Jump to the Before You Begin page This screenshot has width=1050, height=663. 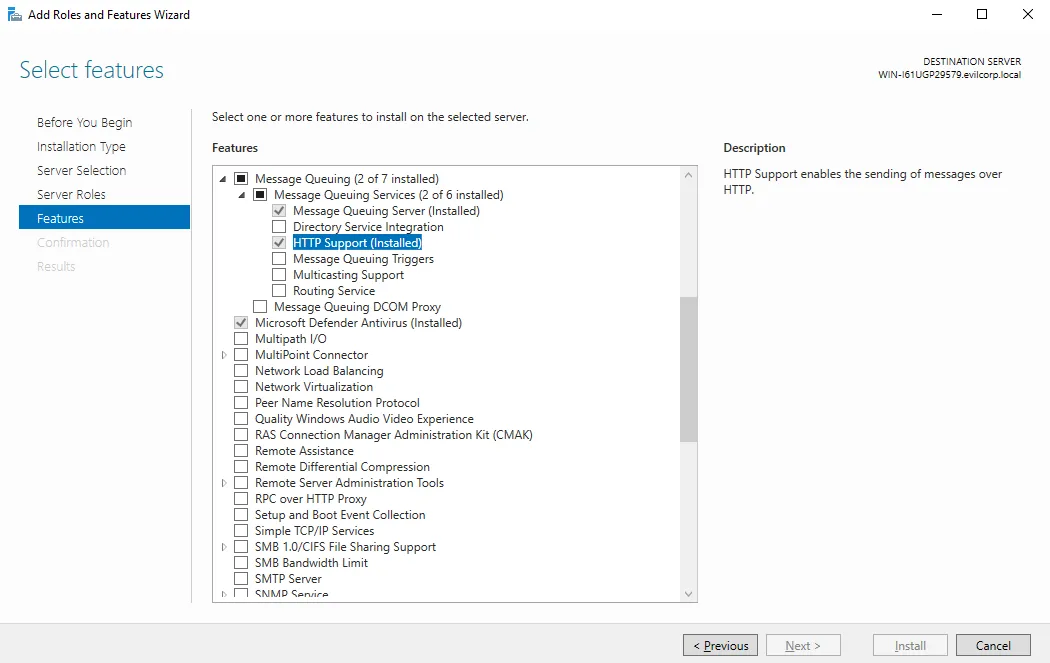(84, 122)
